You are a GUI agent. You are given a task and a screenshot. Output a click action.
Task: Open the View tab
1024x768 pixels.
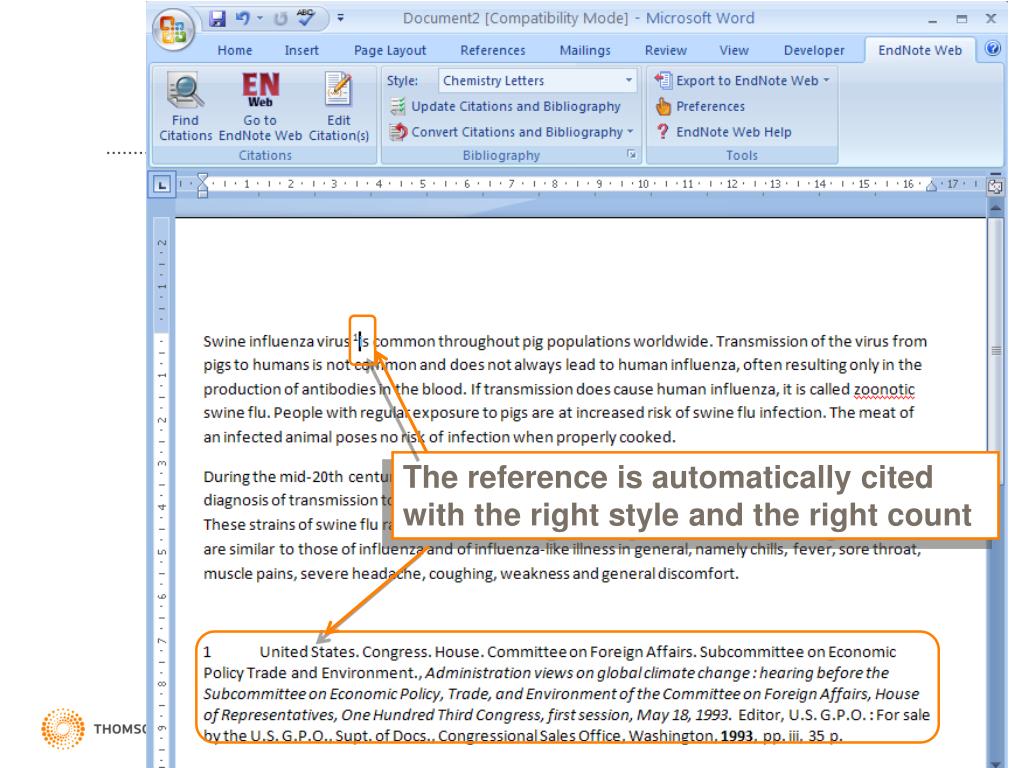734,50
